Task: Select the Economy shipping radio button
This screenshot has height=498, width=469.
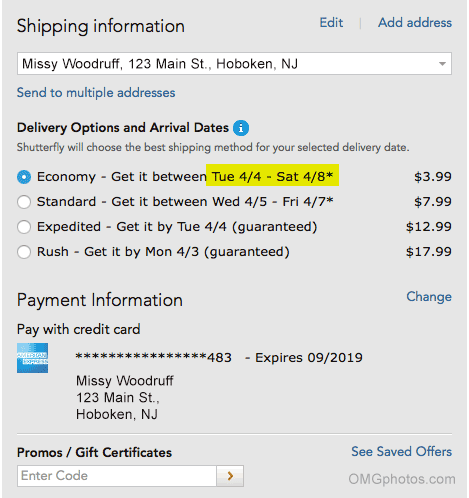Action: pyautogui.click(x=24, y=177)
